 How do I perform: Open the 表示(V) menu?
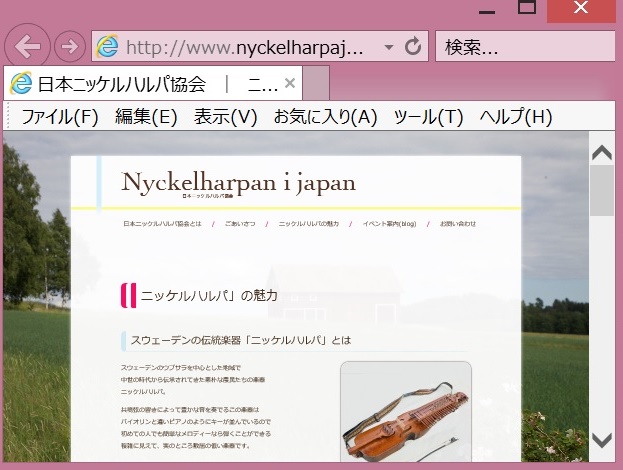[225, 116]
